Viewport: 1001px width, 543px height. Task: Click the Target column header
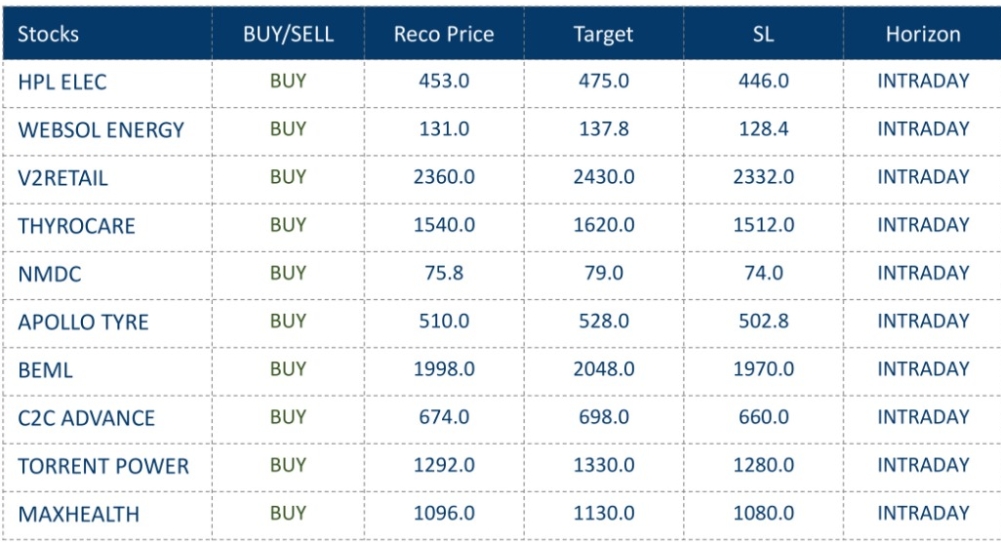[x=603, y=34]
